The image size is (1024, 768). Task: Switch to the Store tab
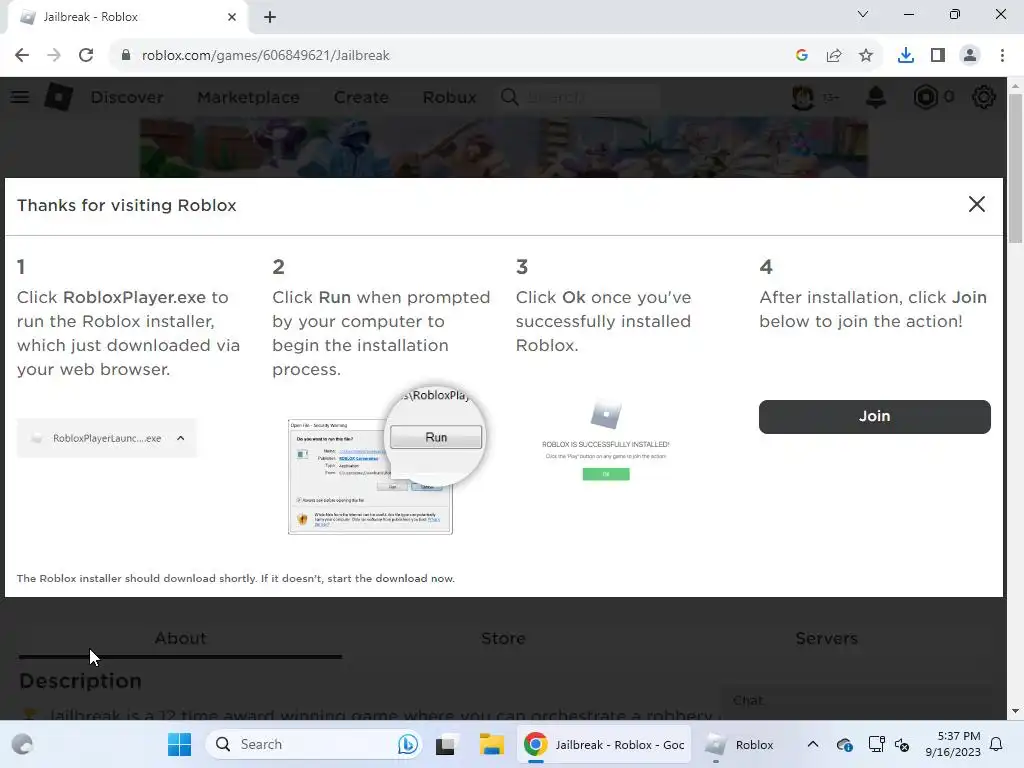(x=503, y=638)
